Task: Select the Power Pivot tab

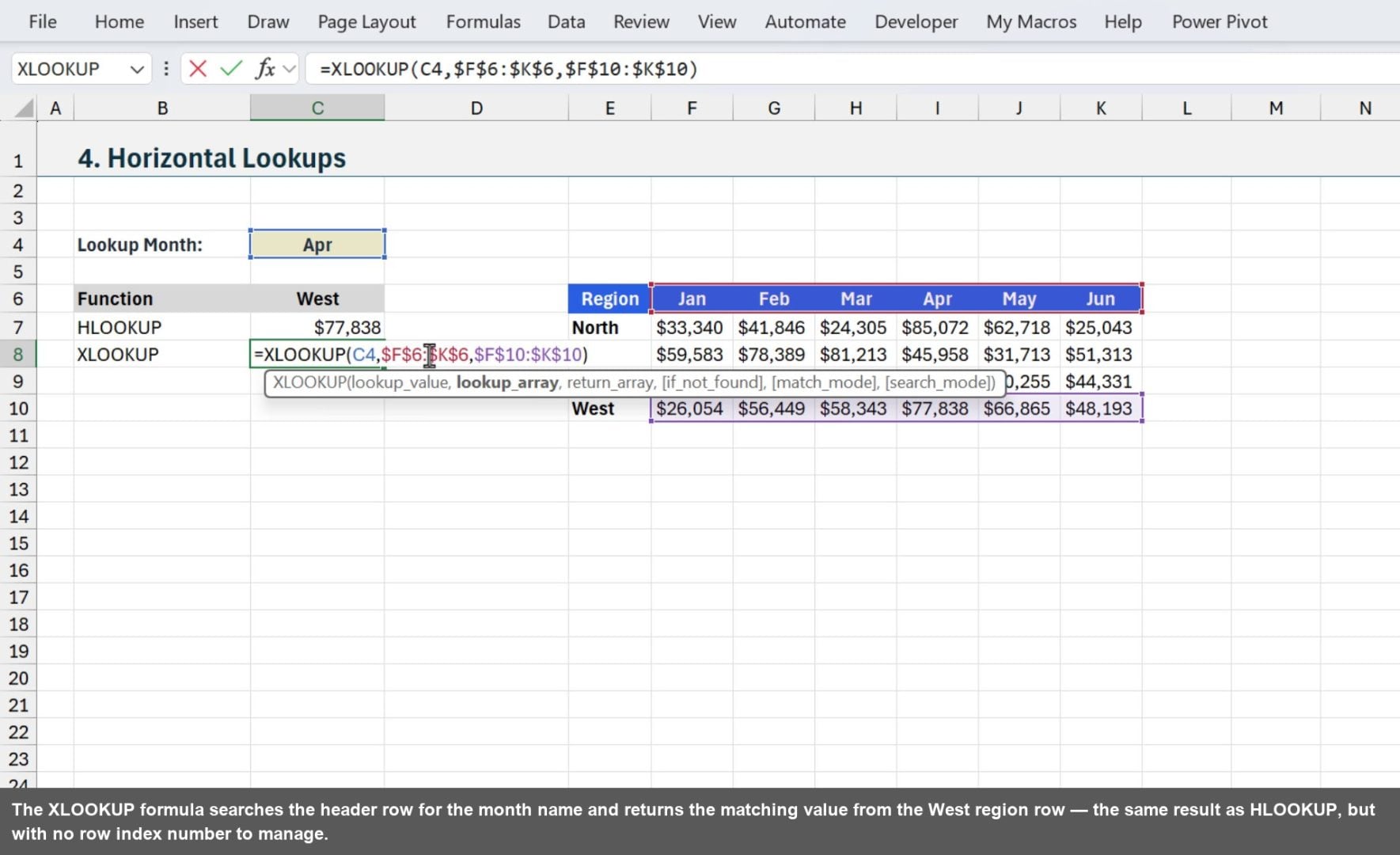Action: [1219, 21]
